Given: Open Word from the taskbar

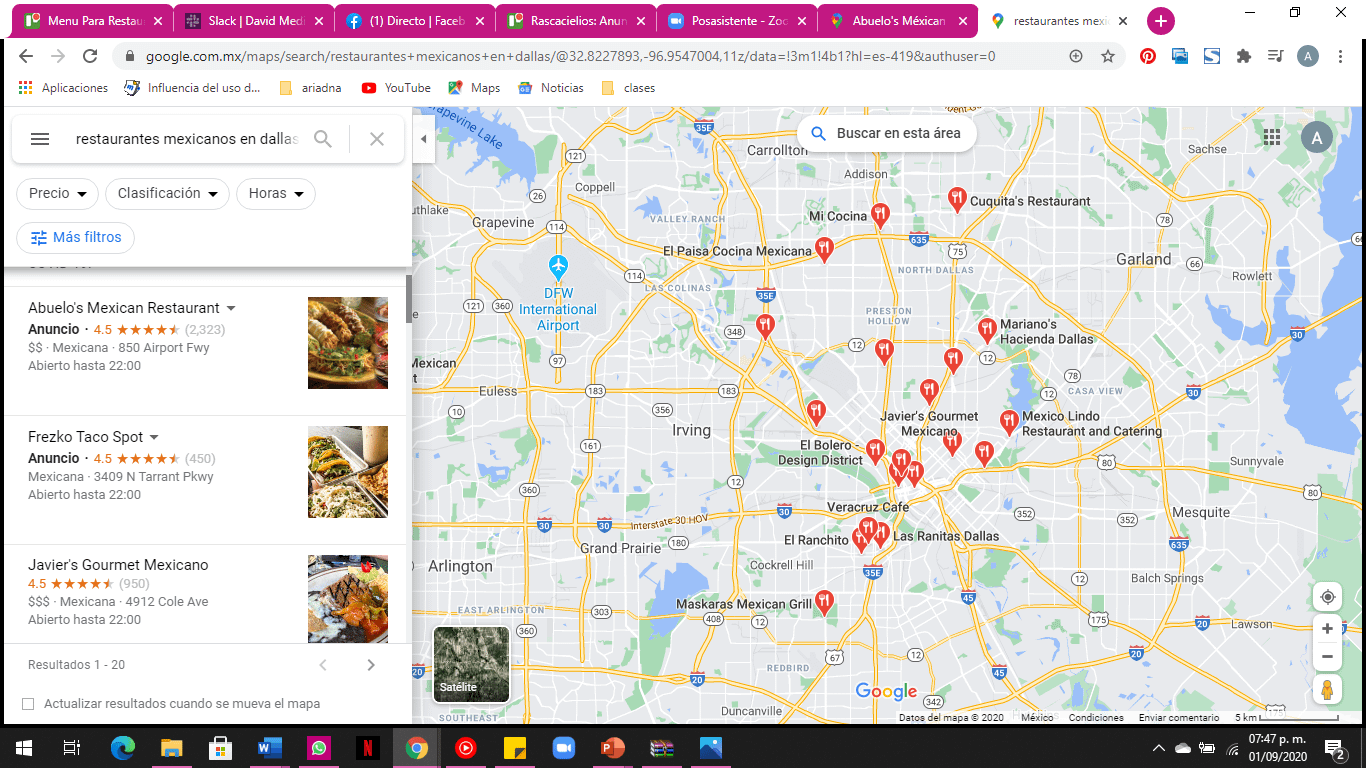Looking at the screenshot, I should point(270,747).
